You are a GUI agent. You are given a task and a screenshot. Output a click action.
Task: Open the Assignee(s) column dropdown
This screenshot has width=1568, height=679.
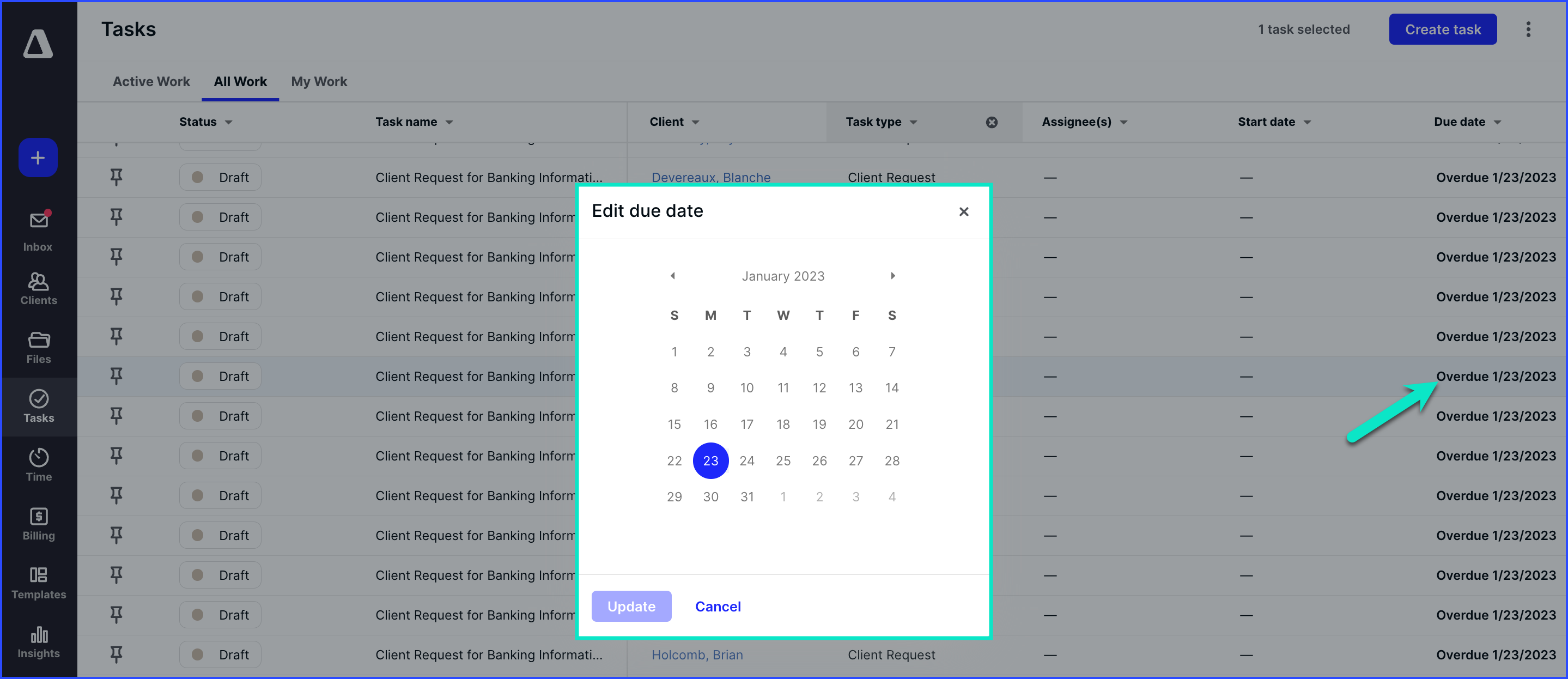(1123, 123)
